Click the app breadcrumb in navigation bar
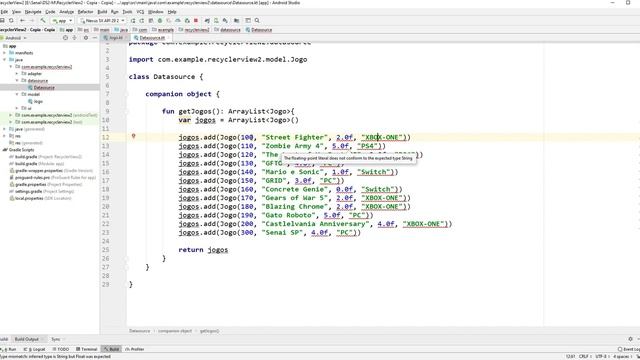The height and width of the screenshot is (360, 640). tap(67, 29)
